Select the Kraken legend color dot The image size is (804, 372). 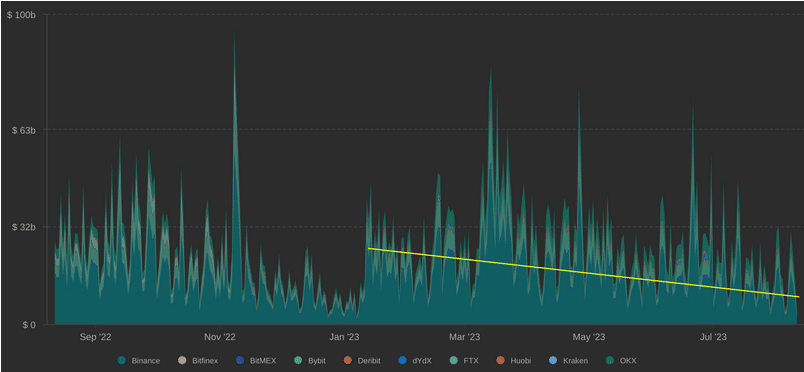pos(553,361)
